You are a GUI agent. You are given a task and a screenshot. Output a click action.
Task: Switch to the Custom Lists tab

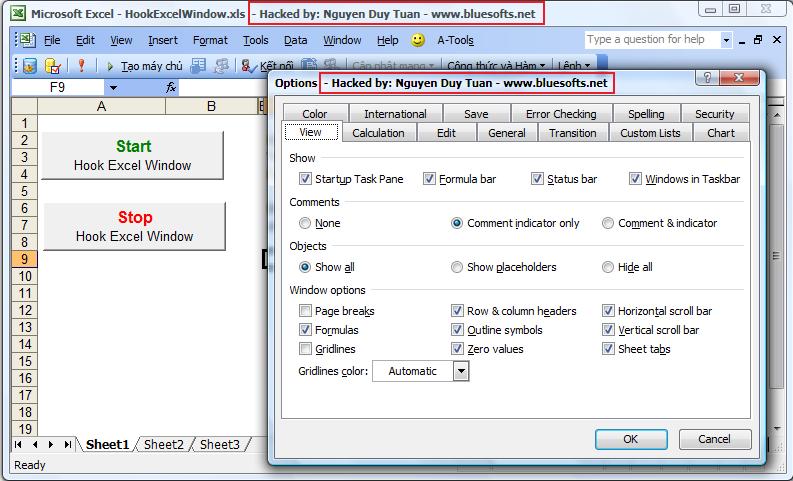click(x=650, y=133)
